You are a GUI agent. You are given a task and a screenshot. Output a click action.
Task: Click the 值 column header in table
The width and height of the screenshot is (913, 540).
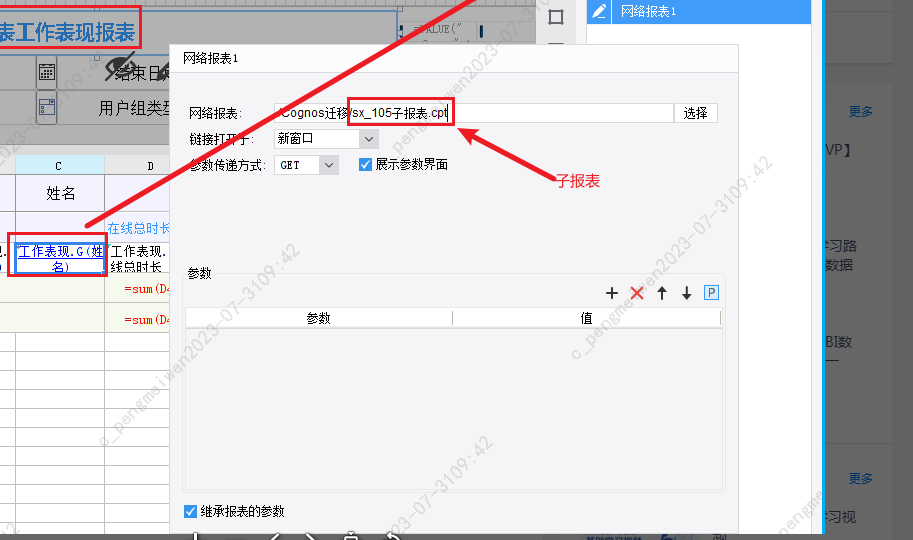tap(586, 318)
